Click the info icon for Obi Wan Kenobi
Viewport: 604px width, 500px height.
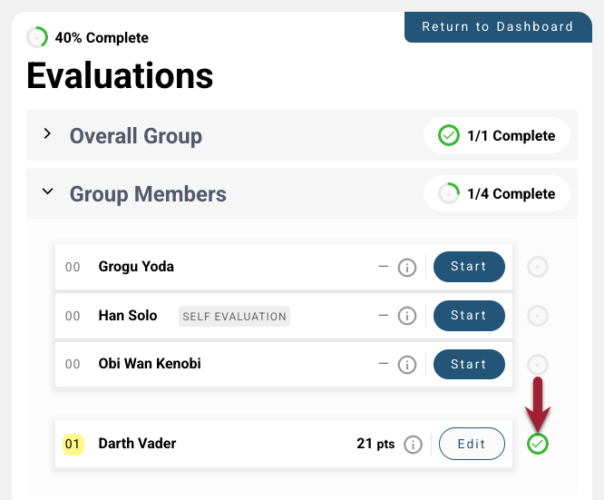pyautogui.click(x=407, y=364)
